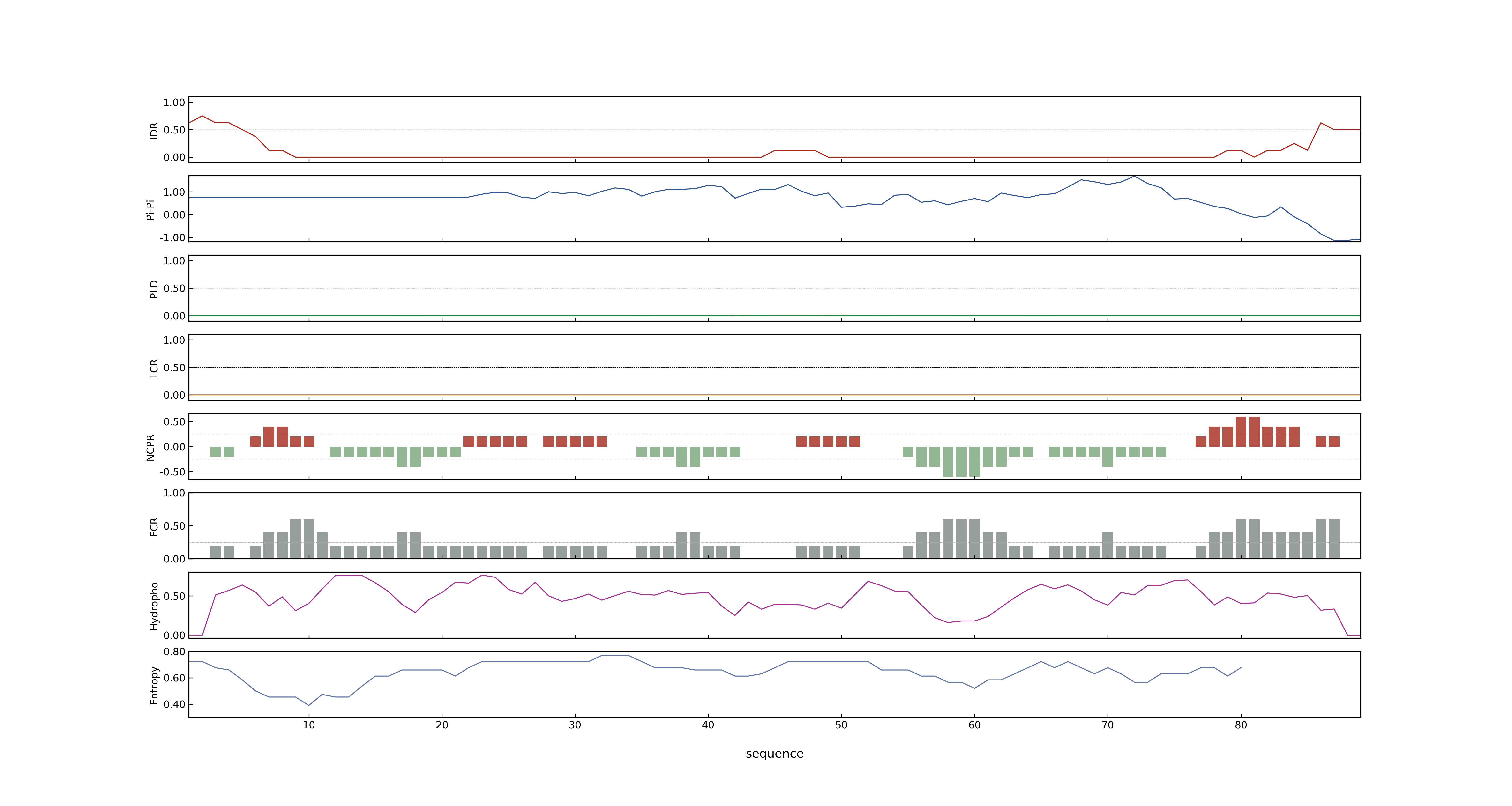The height and width of the screenshot is (806, 1512).
Task: Click the -0.50 tick on the NCPR axis
Action: point(172,472)
